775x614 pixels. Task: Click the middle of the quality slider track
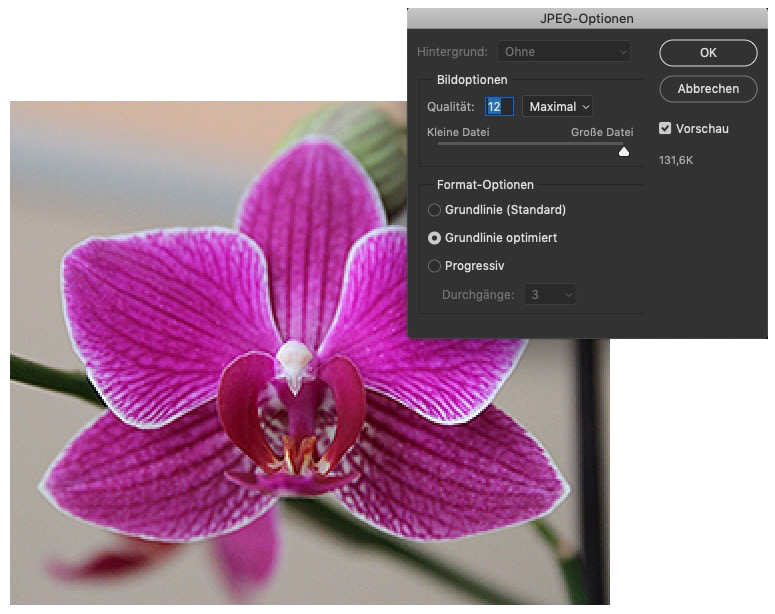530,144
